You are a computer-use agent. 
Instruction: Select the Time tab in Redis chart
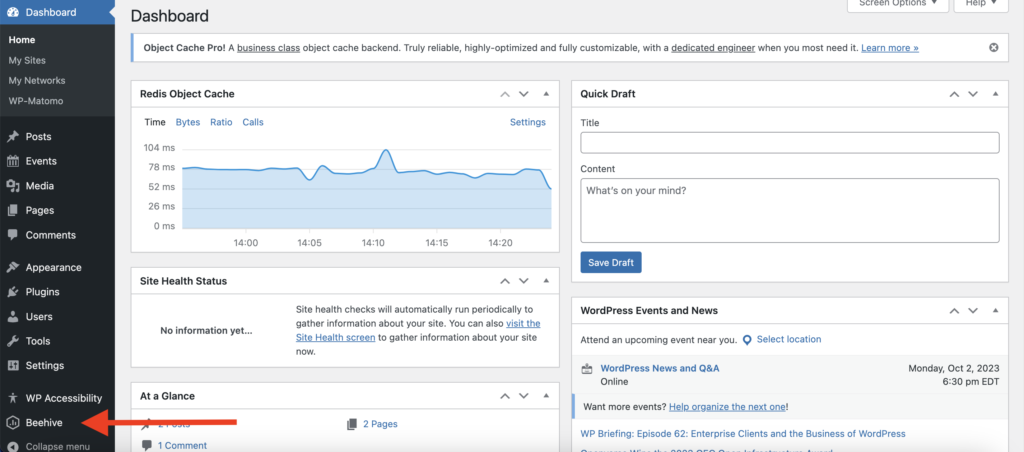click(155, 122)
